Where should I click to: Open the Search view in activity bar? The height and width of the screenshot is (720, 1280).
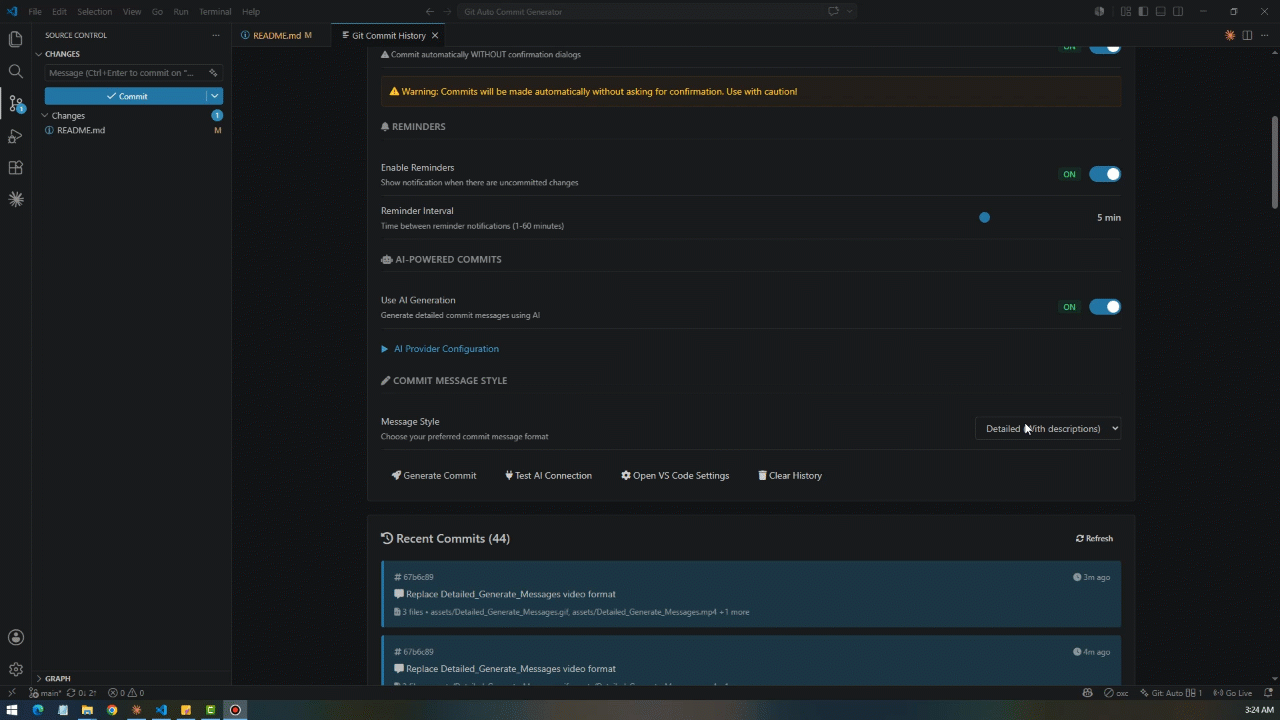[x=15, y=72]
